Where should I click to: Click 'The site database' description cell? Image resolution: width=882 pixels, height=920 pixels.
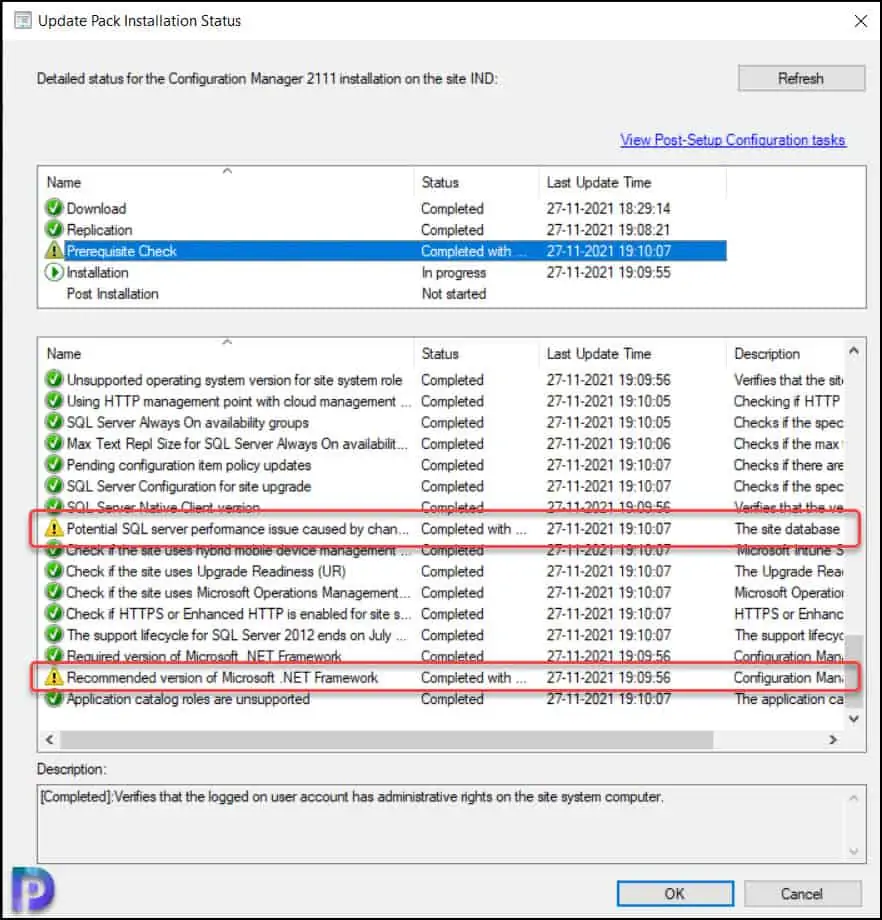(x=787, y=529)
